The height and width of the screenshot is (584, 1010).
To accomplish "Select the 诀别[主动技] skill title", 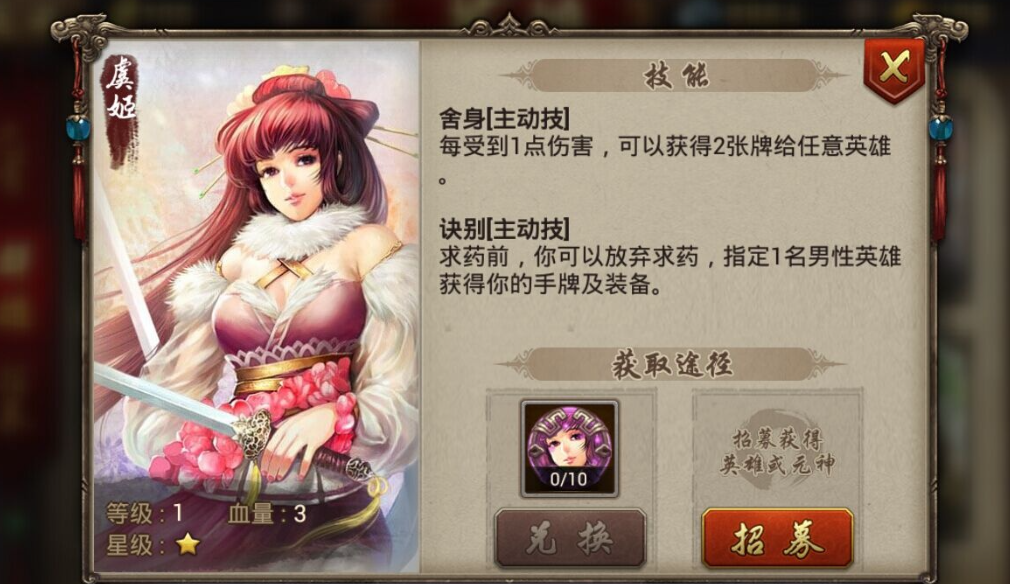I will point(504,229).
